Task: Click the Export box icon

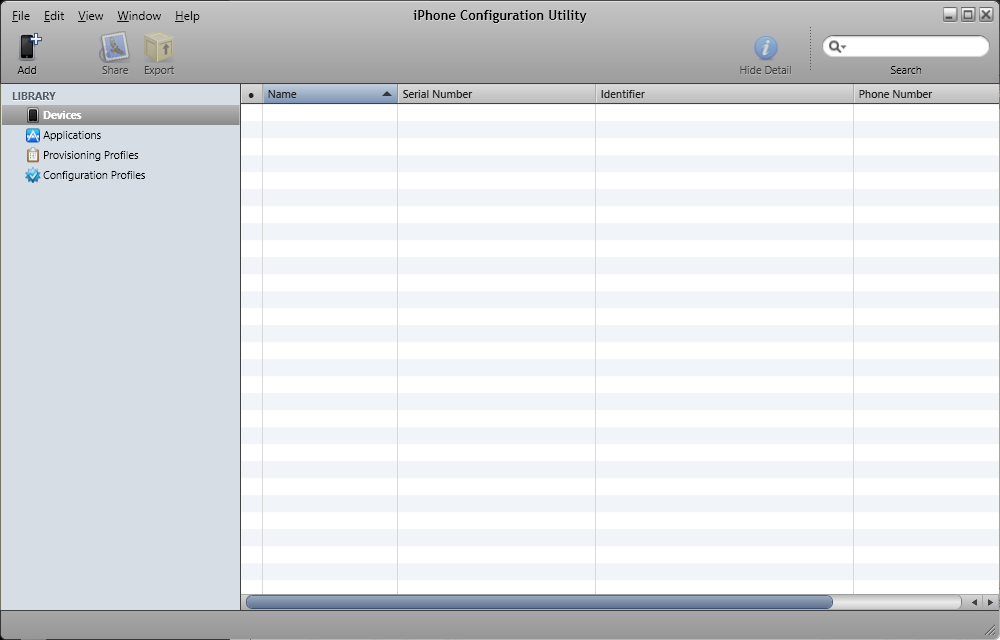Action: (158, 47)
